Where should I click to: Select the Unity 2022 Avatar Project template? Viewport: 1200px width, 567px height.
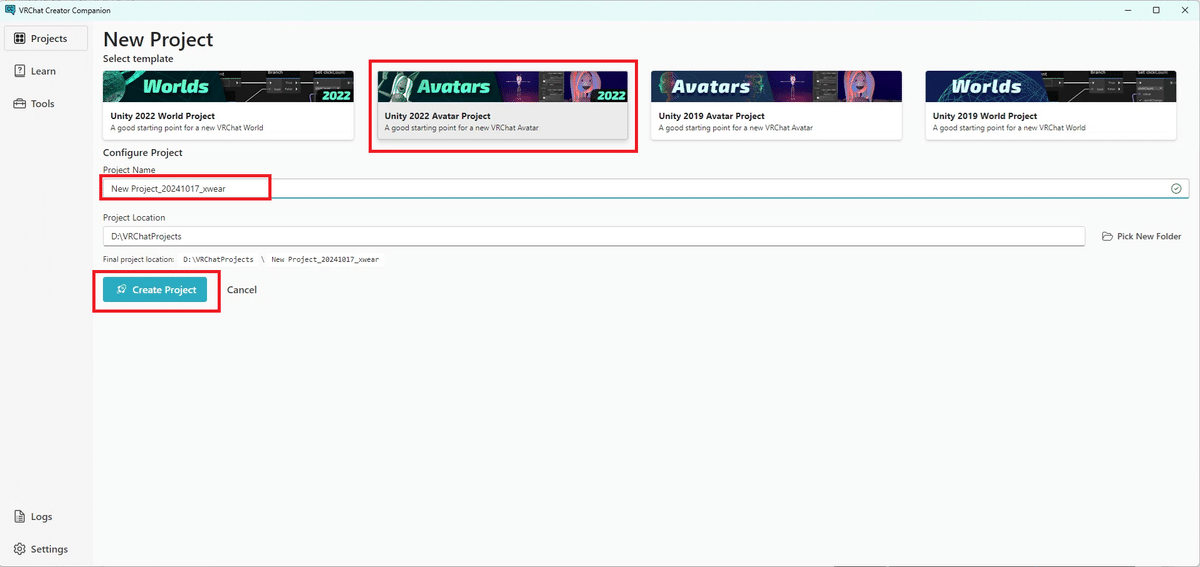click(503, 105)
